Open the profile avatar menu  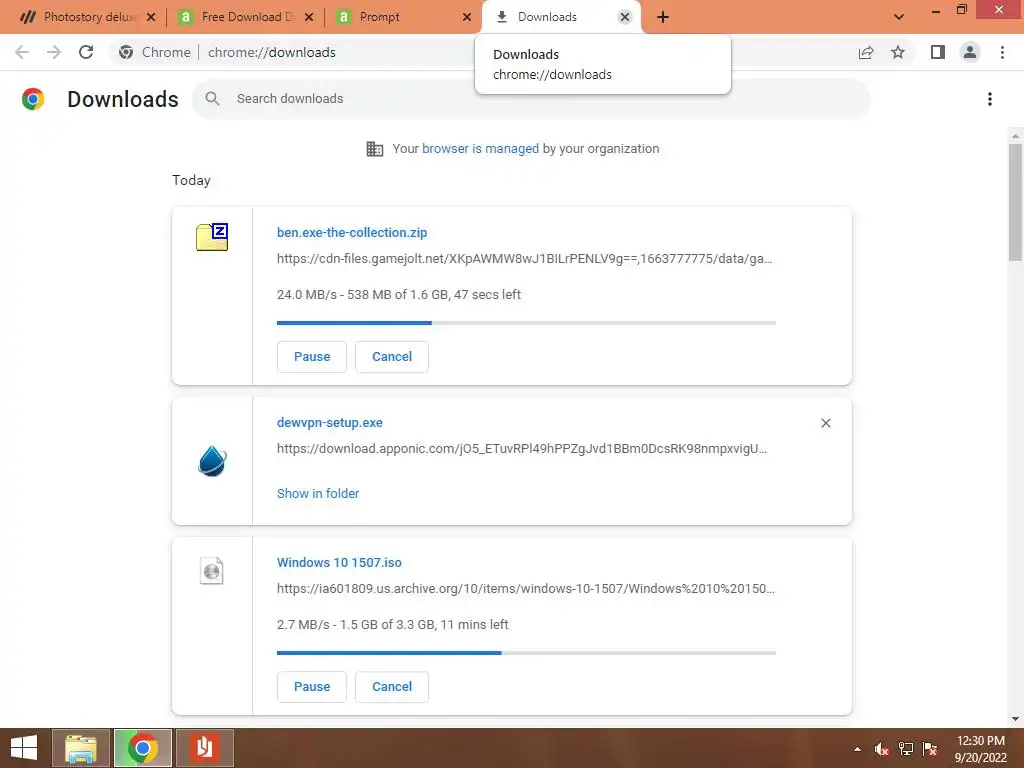[970, 52]
